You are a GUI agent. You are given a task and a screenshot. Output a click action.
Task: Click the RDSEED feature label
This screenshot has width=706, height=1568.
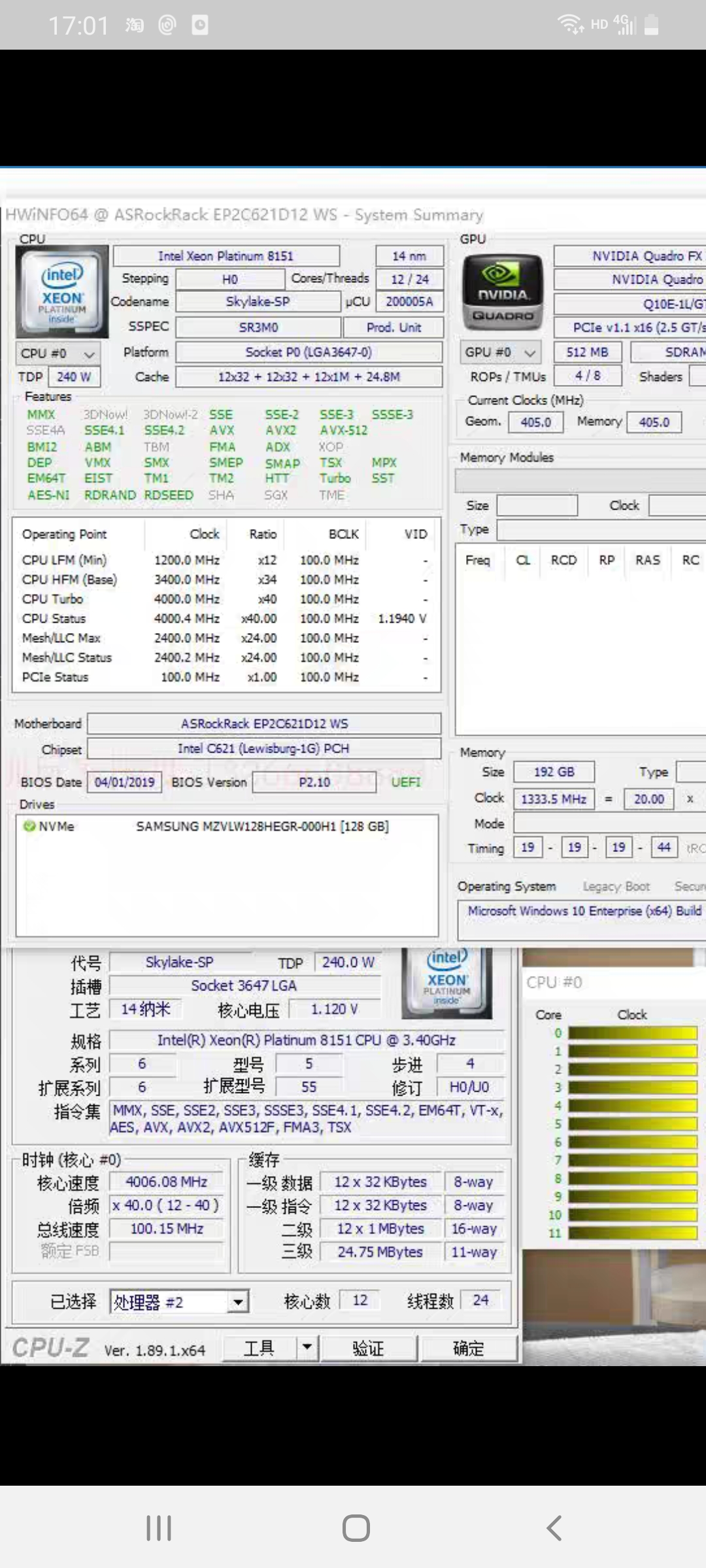[169, 495]
